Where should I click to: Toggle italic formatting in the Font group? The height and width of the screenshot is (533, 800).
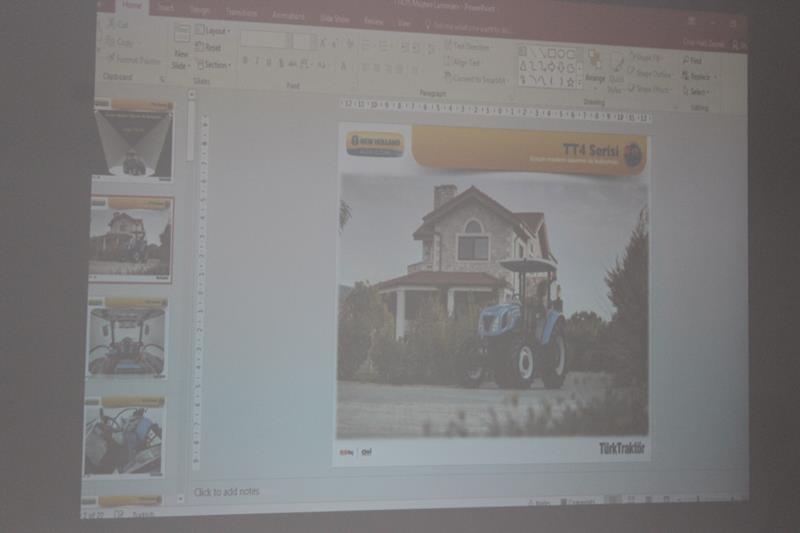tap(256, 62)
